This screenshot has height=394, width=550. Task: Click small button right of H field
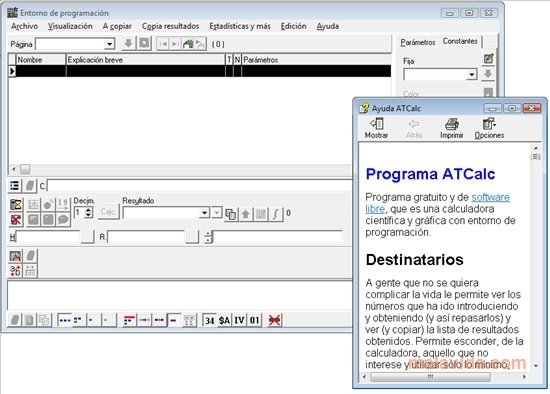coord(87,237)
